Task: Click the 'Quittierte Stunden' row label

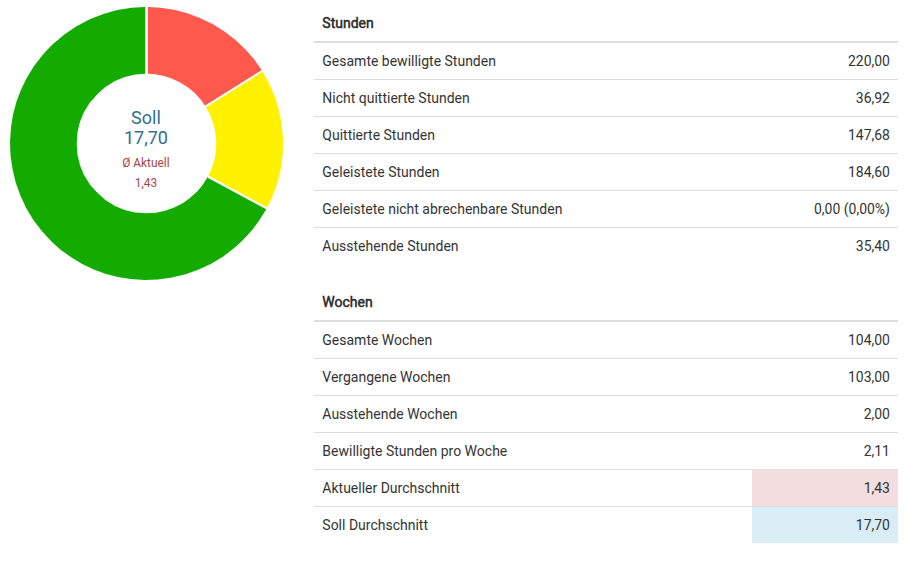Action: click(x=378, y=135)
